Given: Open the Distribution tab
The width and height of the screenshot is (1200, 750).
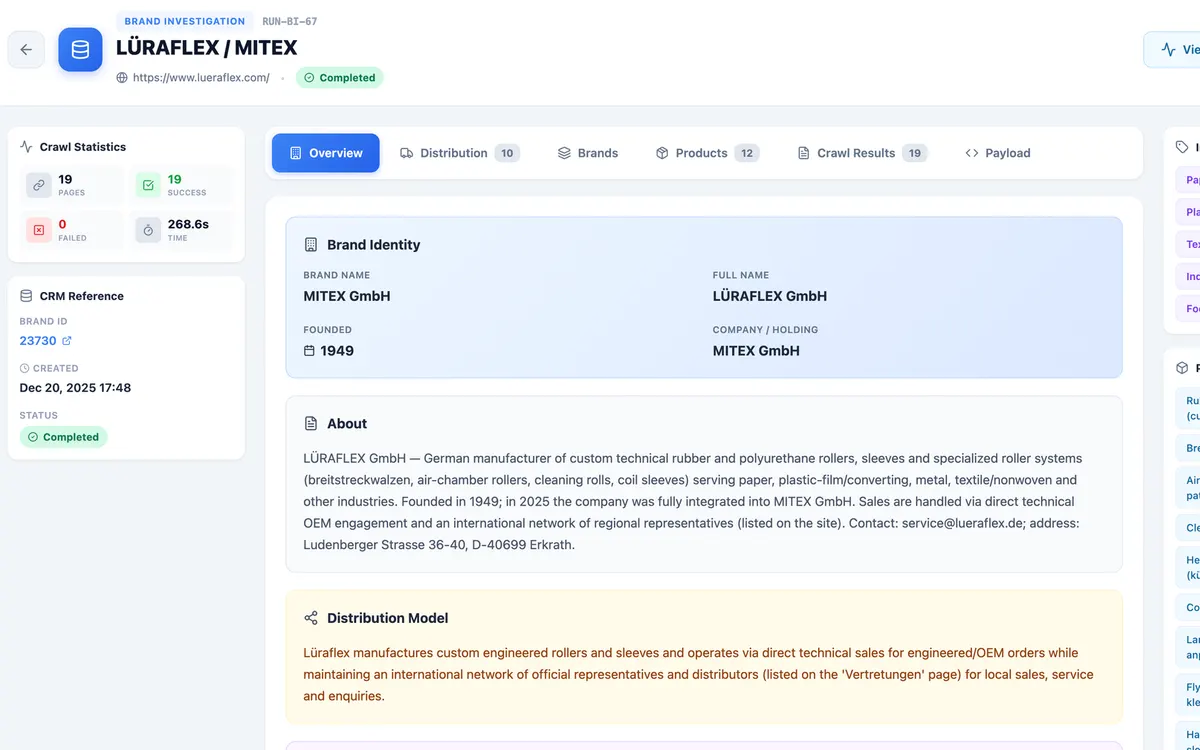Looking at the screenshot, I should (x=460, y=153).
